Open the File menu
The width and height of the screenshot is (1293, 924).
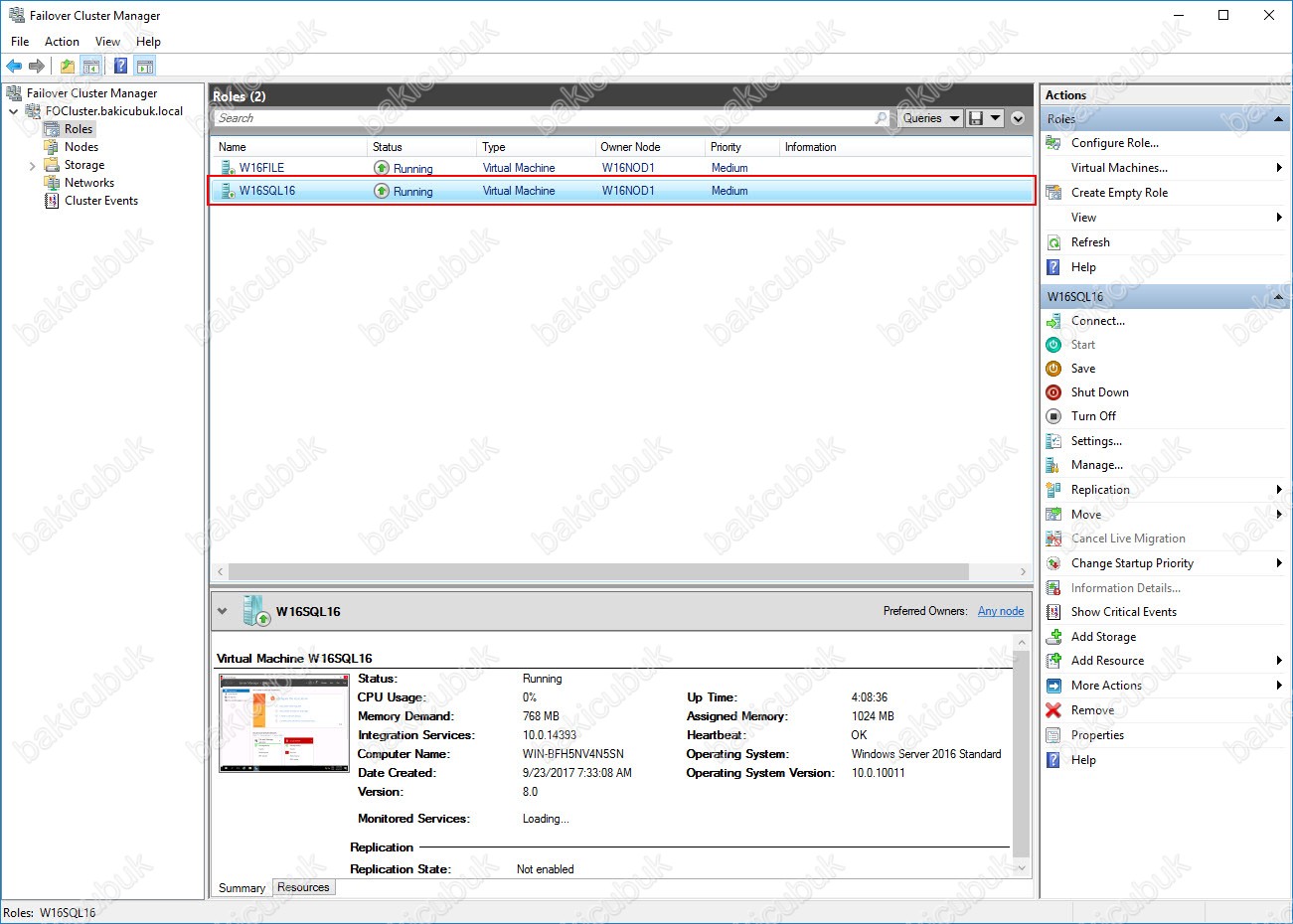pyautogui.click(x=20, y=42)
